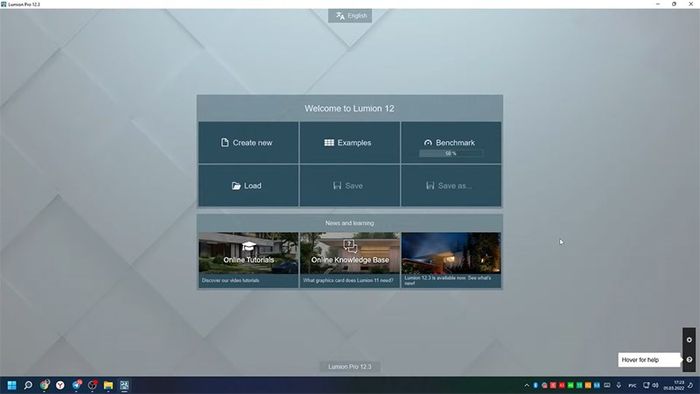
Task: Click the volume icon in the tray
Action: pyautogui.click(x=655, y=385)
